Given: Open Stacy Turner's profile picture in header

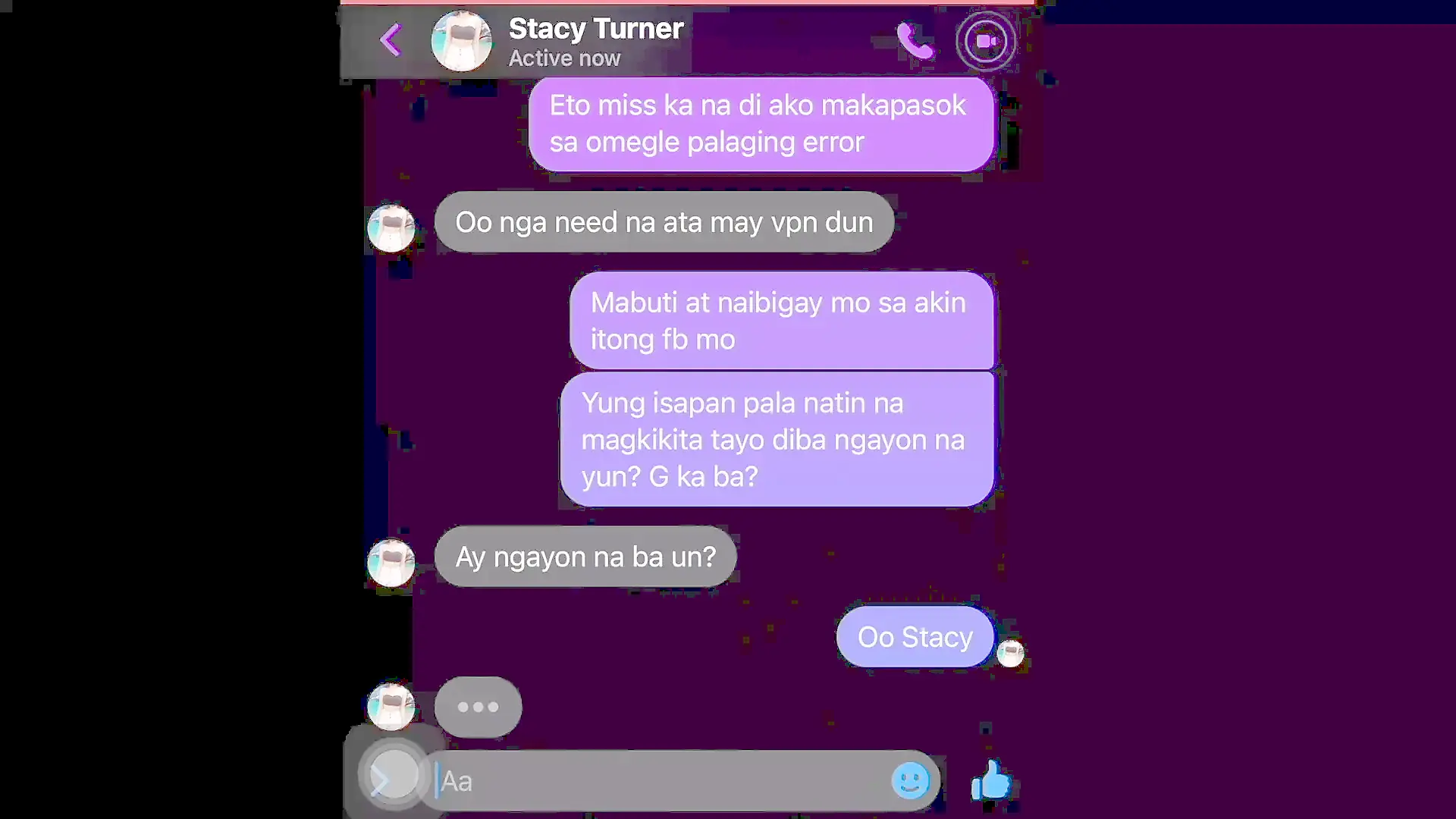Looking at the screenshot, I should (x=461, y=41).
